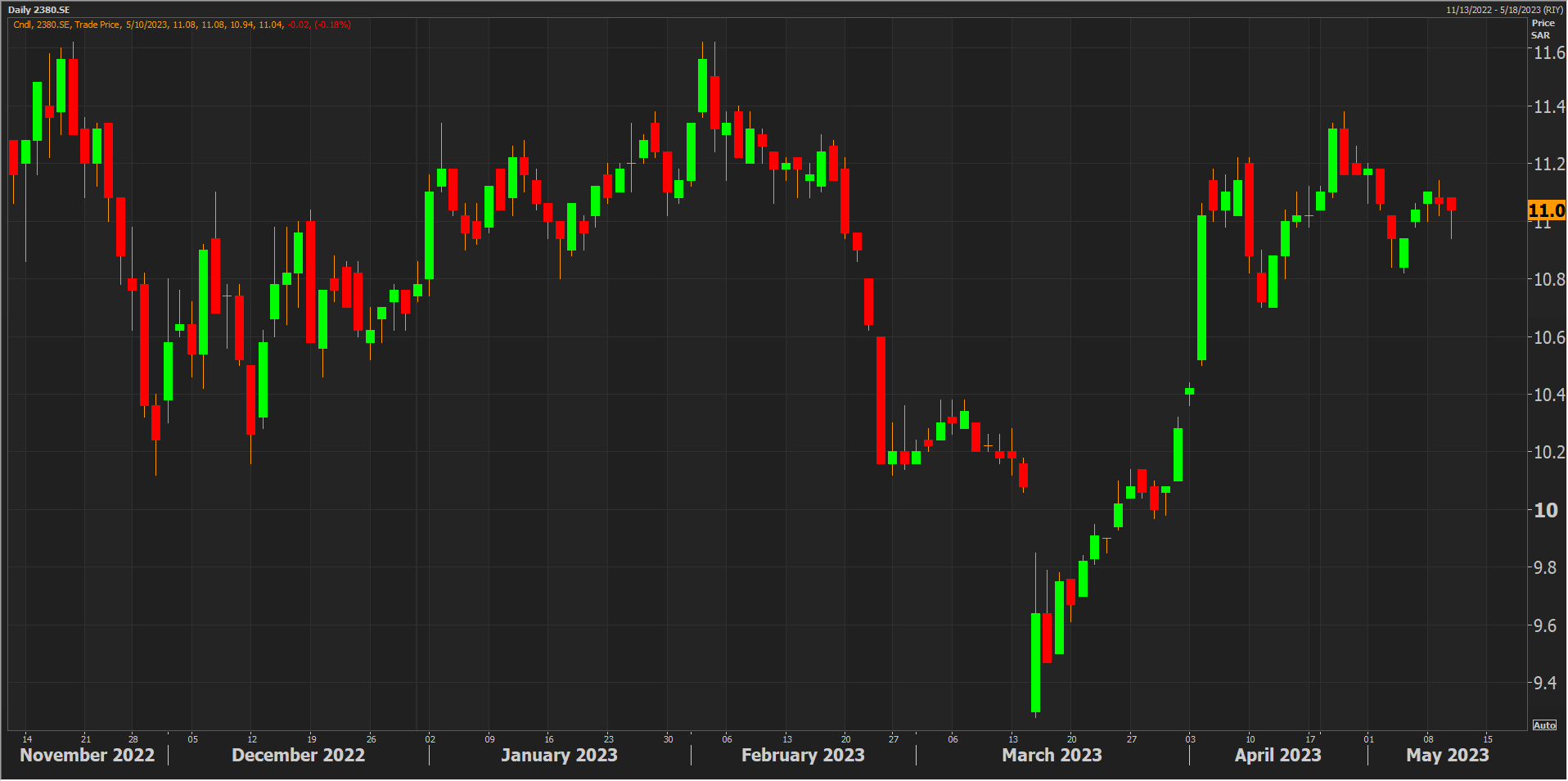The image size is (1568, 781).
Task: Click the March 2023 month label
Action: coord(1052,755)
